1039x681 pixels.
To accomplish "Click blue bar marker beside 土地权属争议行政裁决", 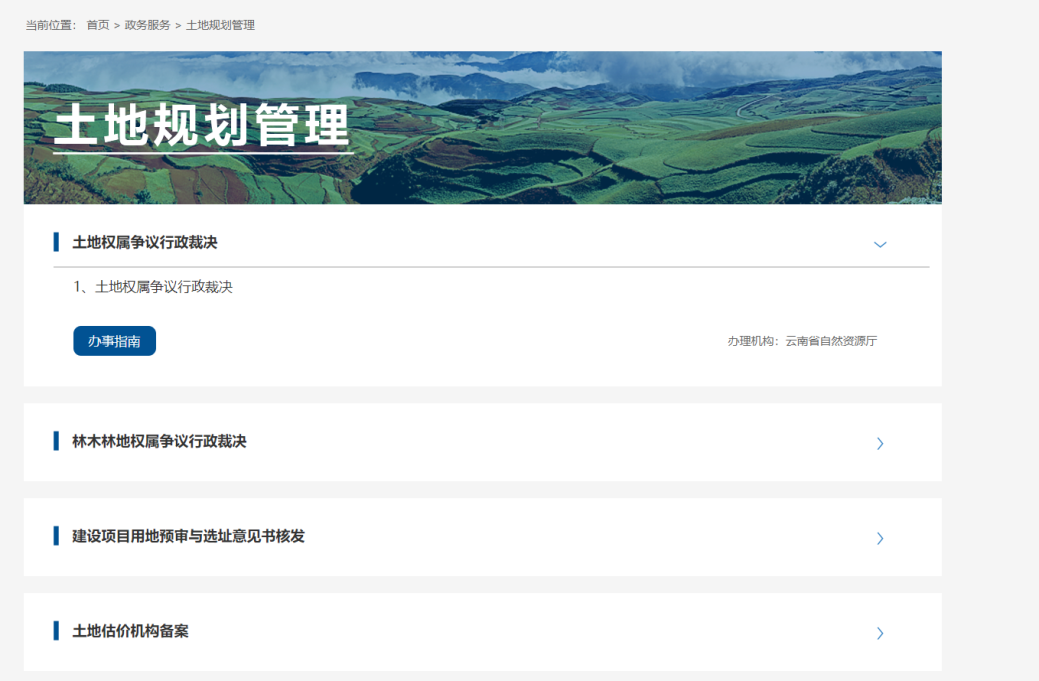I will tap(56, 242).
